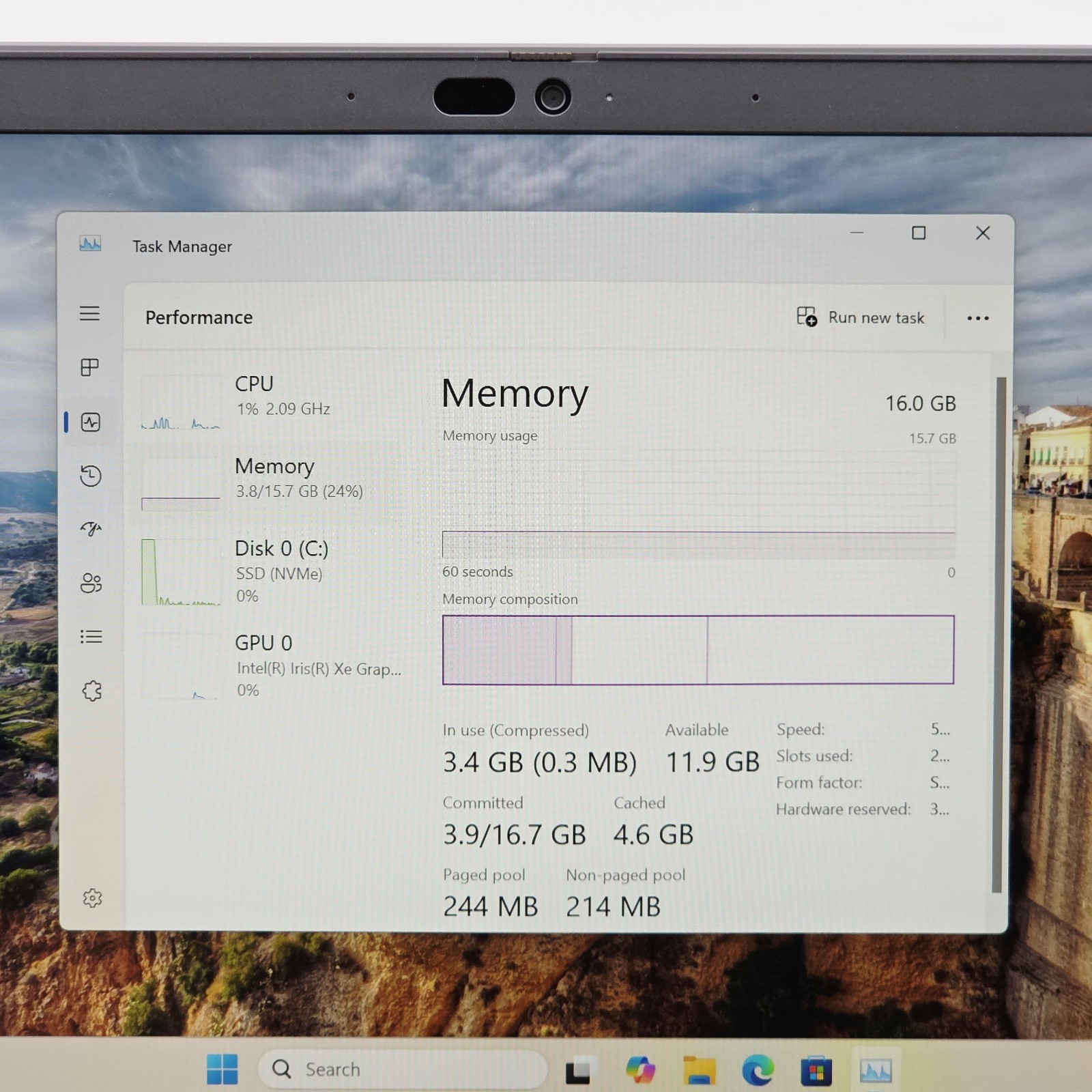Open the App history sidebar icon
The height and width of the screenshot is (1092, 1092).
91,476
